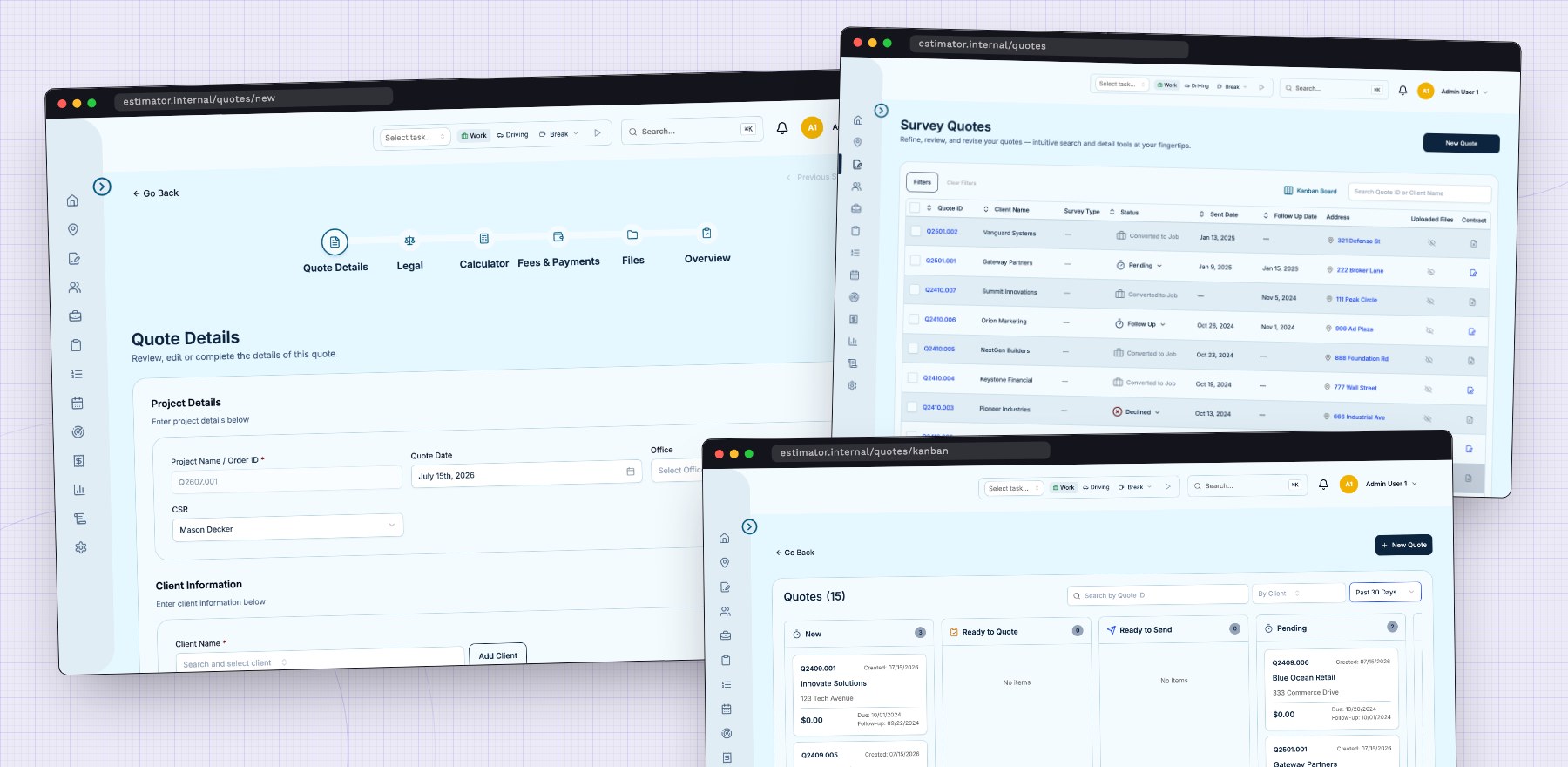This screenshot has width=1568, height=767.
Task: Open the calendar icon in quotes/new window sidebar
Action: click(x=77, y=403)
